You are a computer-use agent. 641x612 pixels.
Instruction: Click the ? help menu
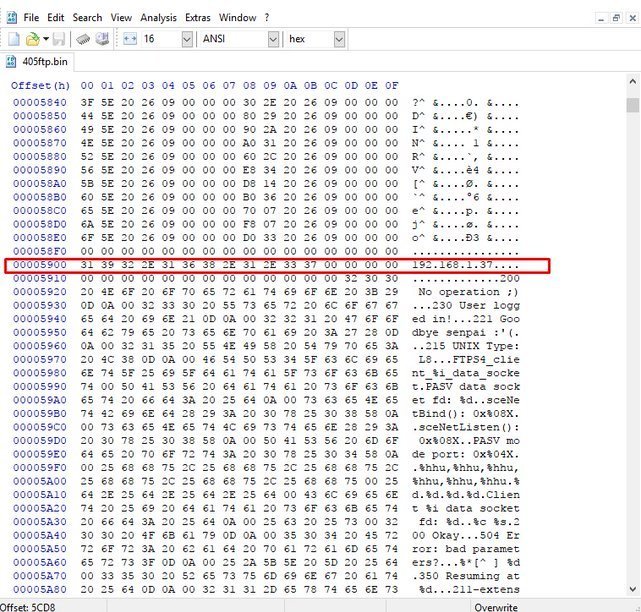[x=267, y=17]
